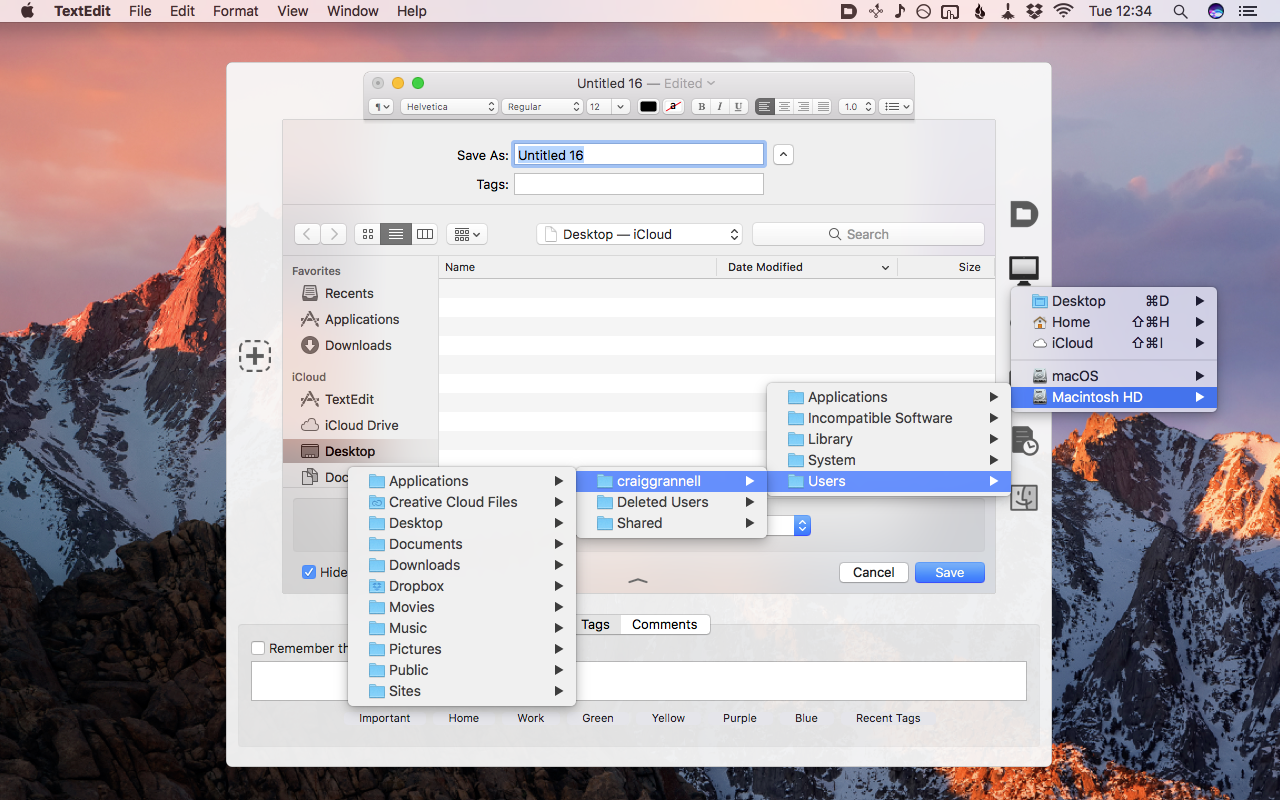Screen dimensions: 1280x800
Task: Align text left in TextEdit toolbar
Action: (x=765, y=107)
